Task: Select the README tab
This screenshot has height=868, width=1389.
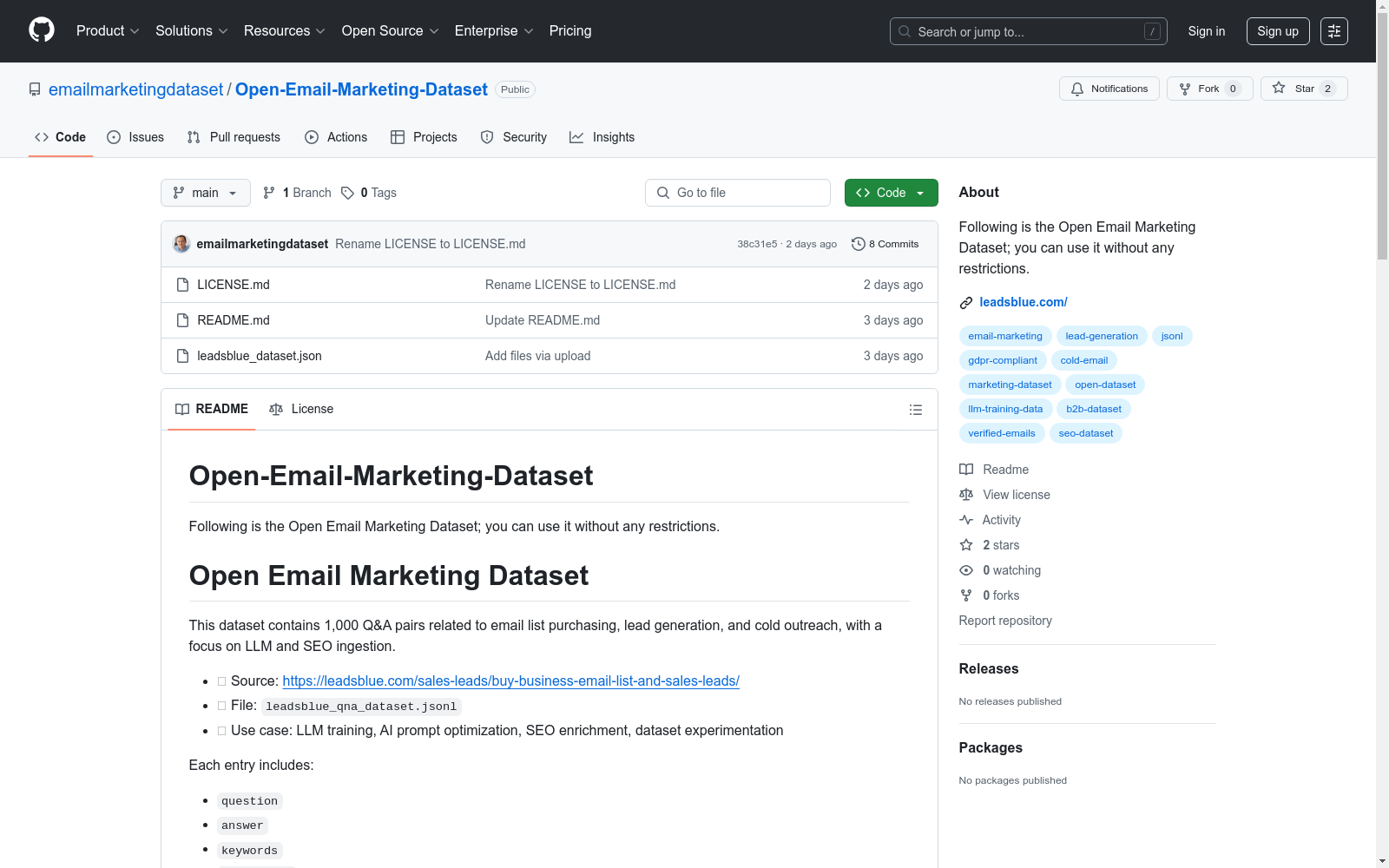Action: click(x=212, y=409)
